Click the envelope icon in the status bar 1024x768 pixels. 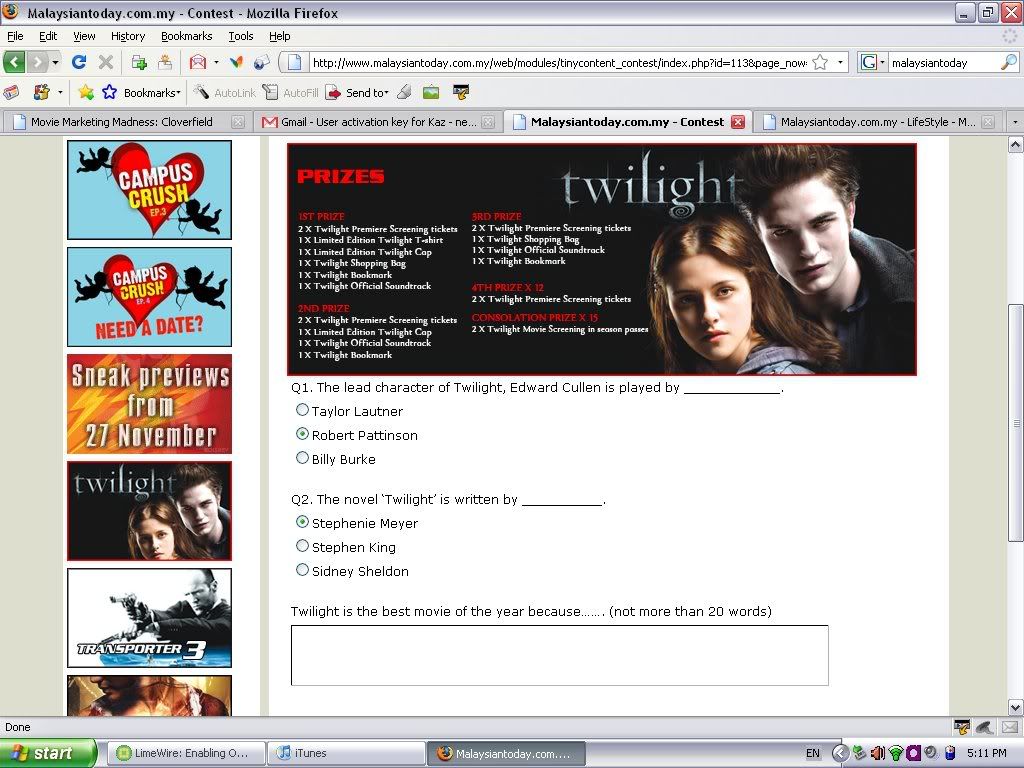coord(1010,727)
